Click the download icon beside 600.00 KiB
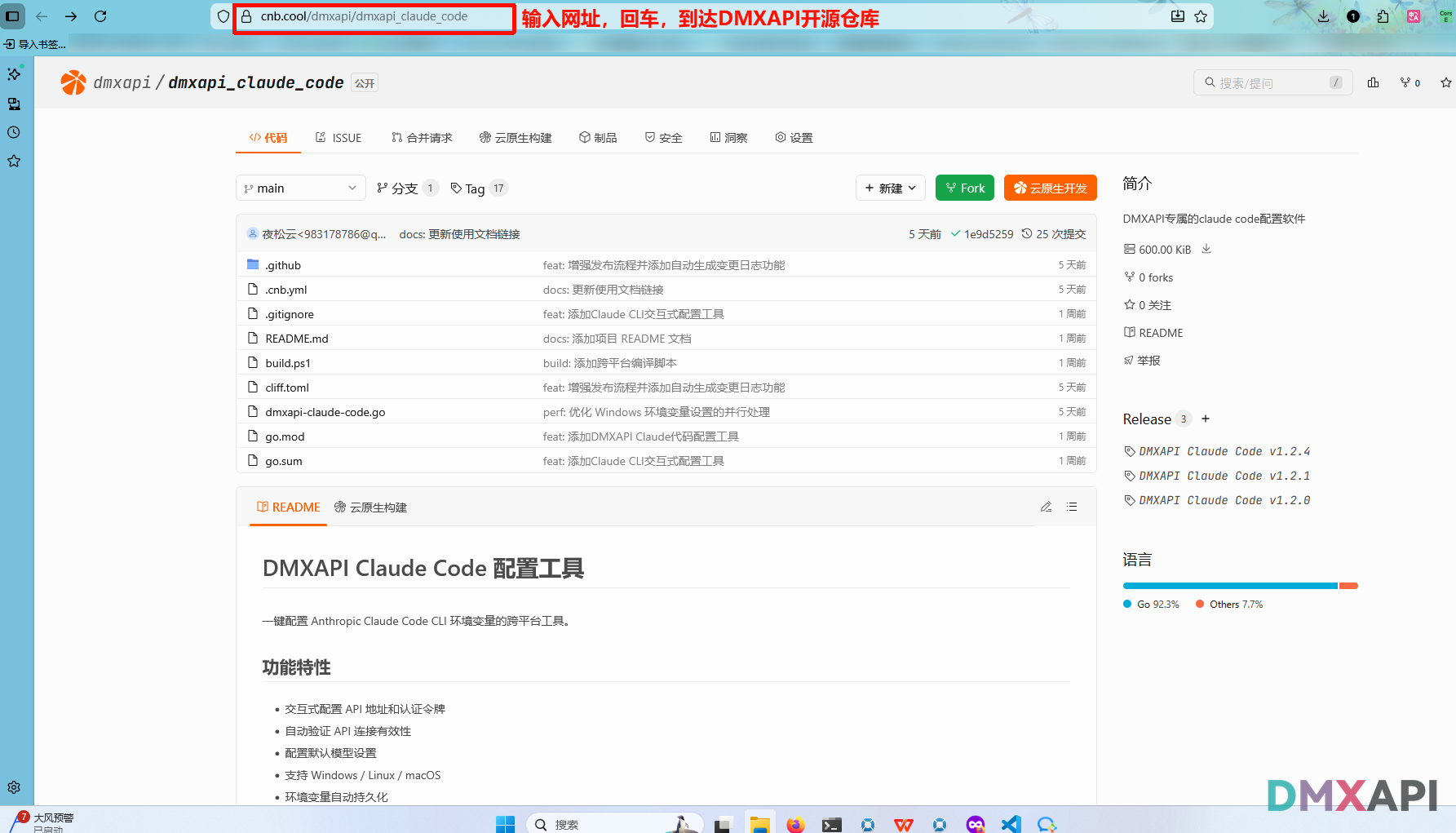 tap(1206, 249)
